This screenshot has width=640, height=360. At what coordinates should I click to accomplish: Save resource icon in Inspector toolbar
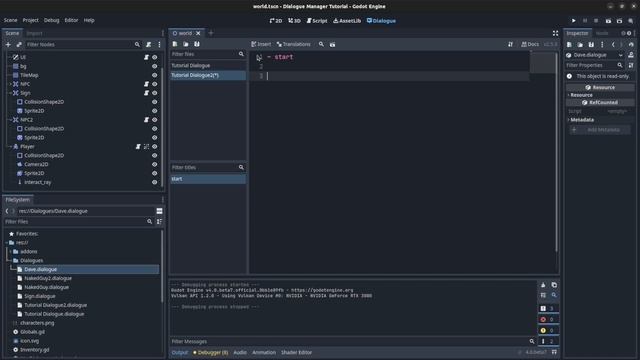click(x=591, y=44)
